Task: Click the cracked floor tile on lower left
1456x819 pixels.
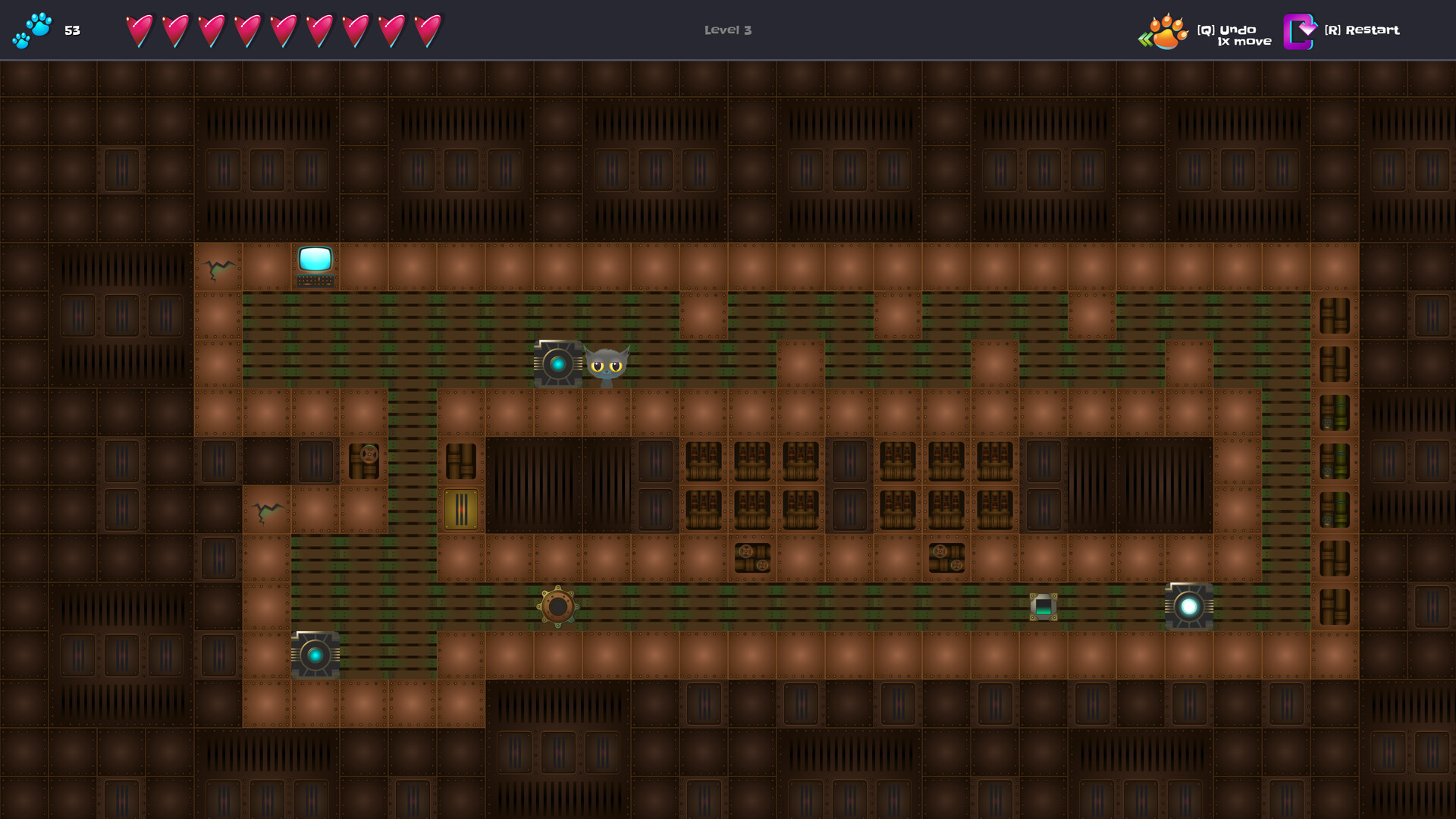Action: 267,510
